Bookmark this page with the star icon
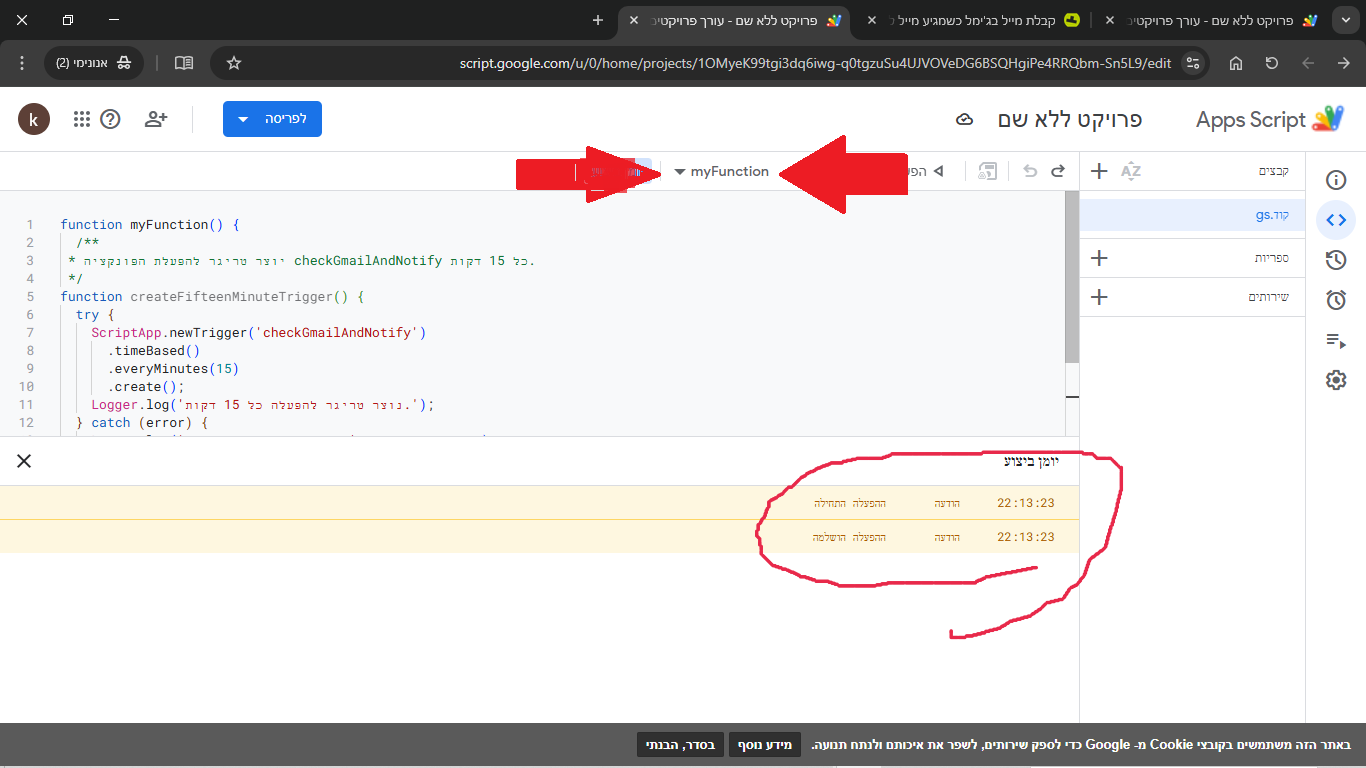The width and height of the screenshot is (1366, 768). click(234, 63)
